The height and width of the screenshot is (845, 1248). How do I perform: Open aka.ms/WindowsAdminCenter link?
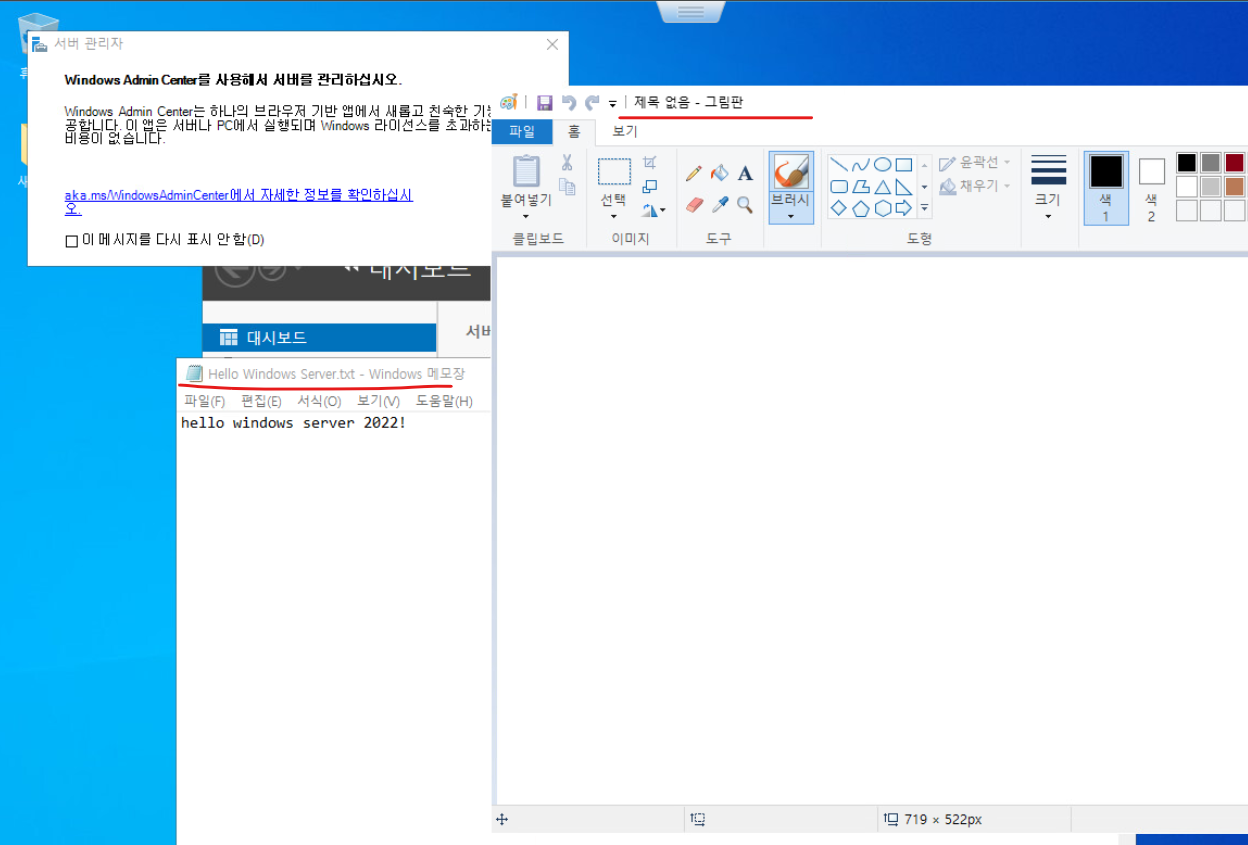click(239, 202)
